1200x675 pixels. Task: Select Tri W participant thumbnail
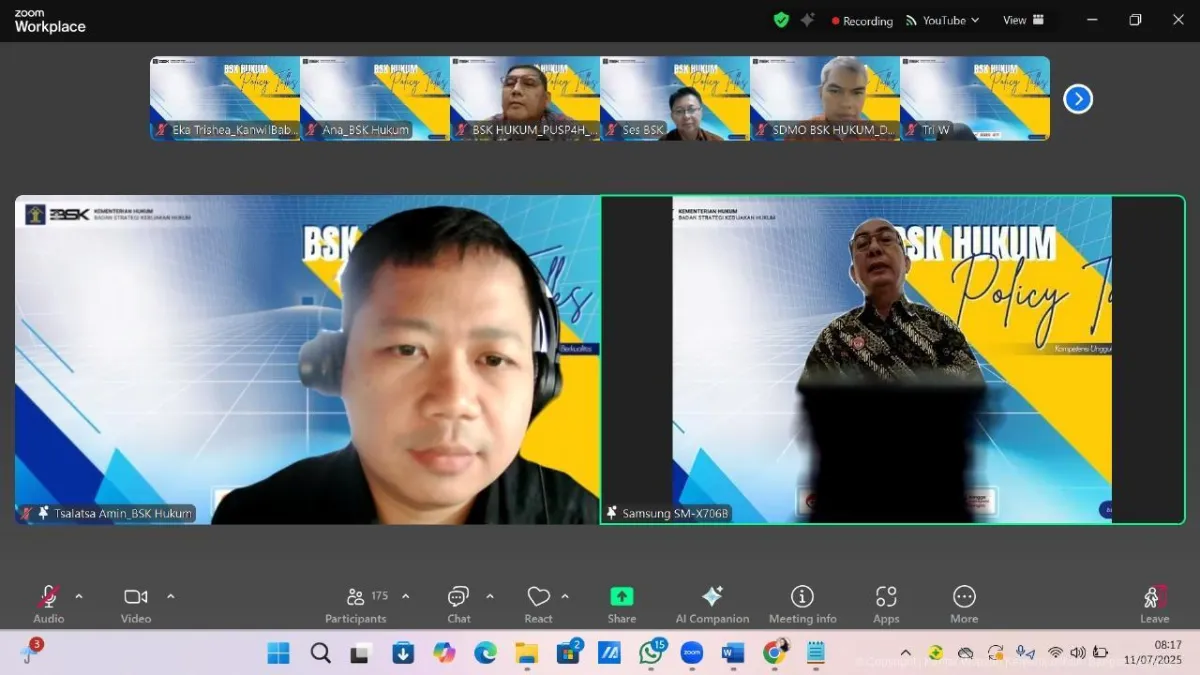[975, 98]
